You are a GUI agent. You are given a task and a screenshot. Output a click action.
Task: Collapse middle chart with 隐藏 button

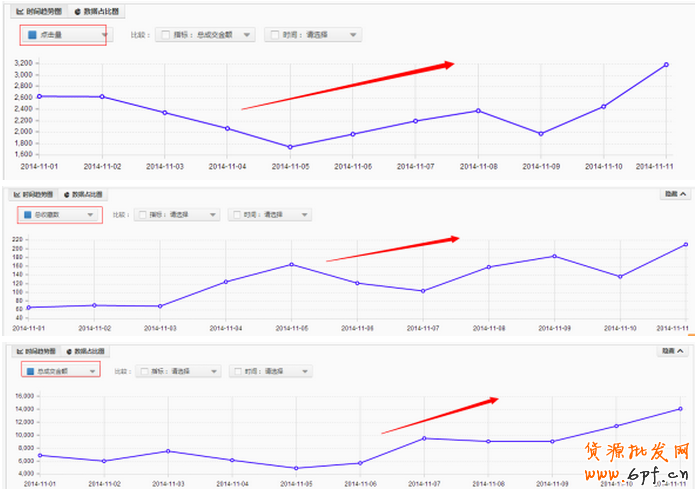click(674, 195)
